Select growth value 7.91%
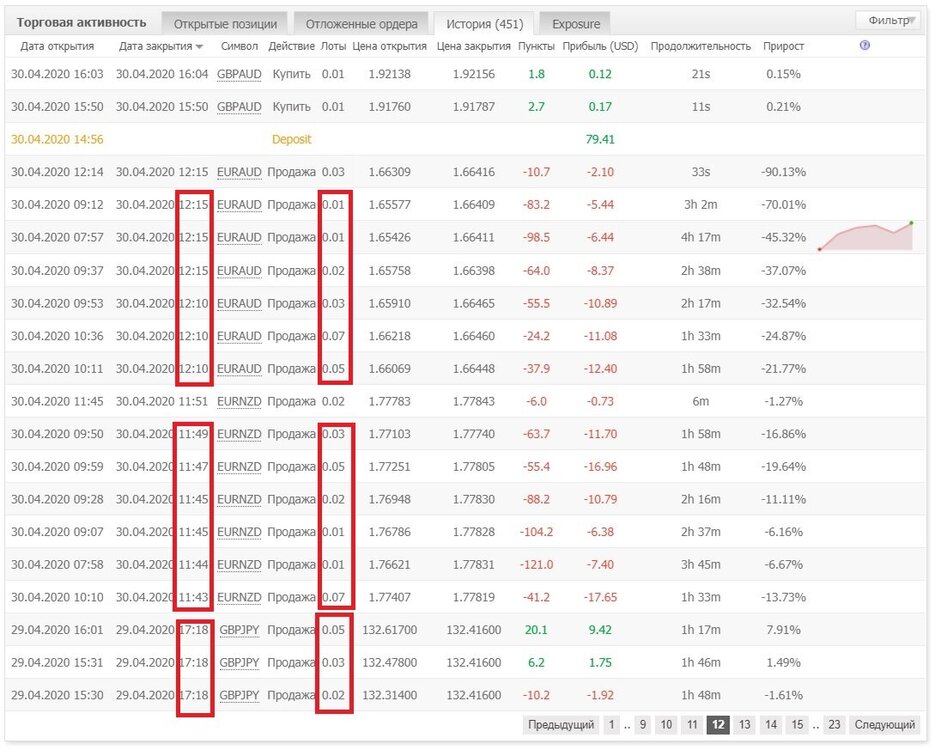The height and width of the screenshot is (750, 935). pyautogui.click(x=783, y=630)
